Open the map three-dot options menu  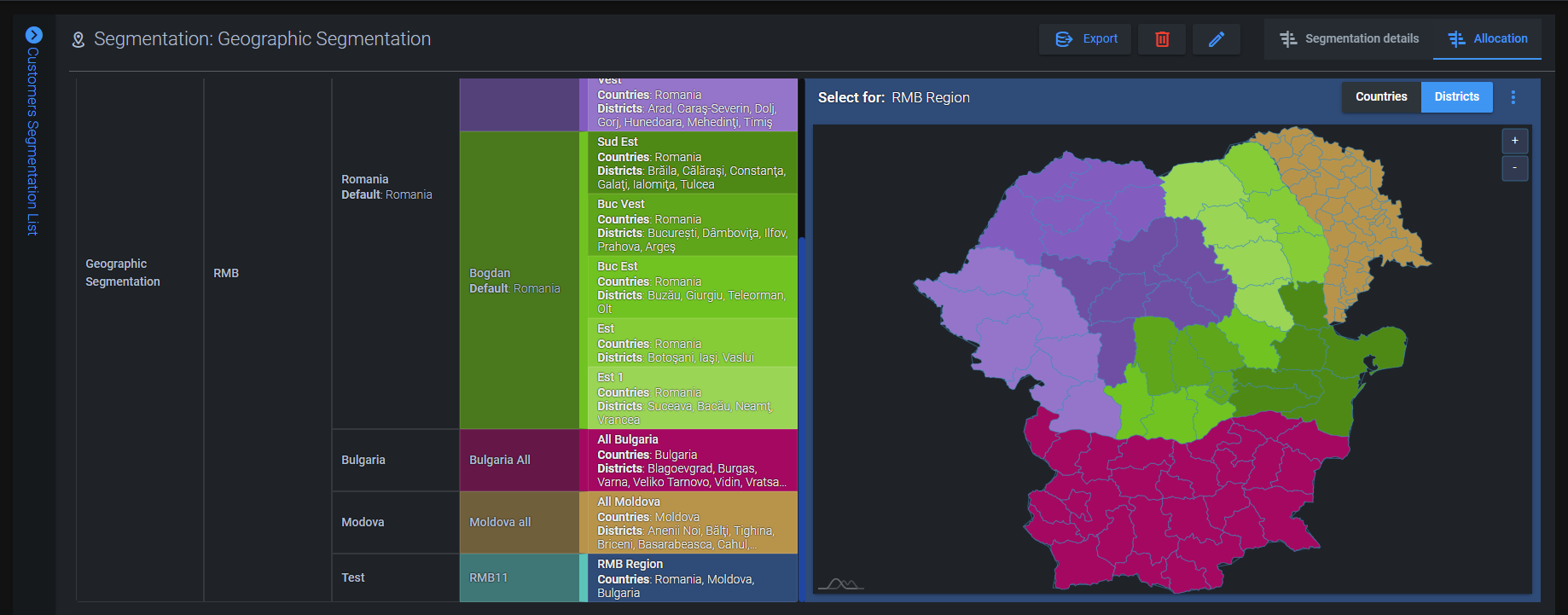[x=1513, y=97]
